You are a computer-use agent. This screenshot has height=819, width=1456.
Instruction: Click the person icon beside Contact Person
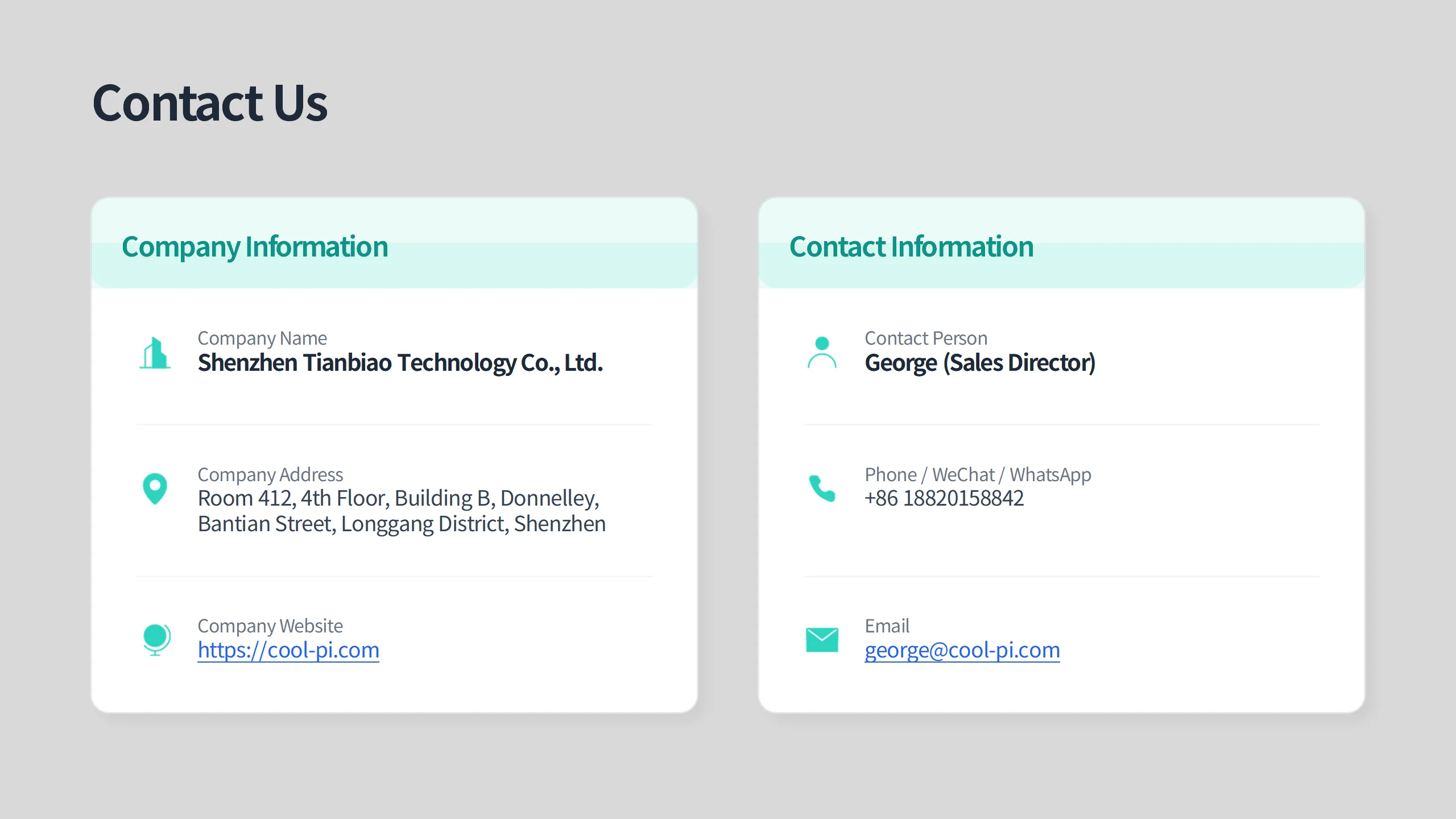pyautogui.click(x=822, y=353)
